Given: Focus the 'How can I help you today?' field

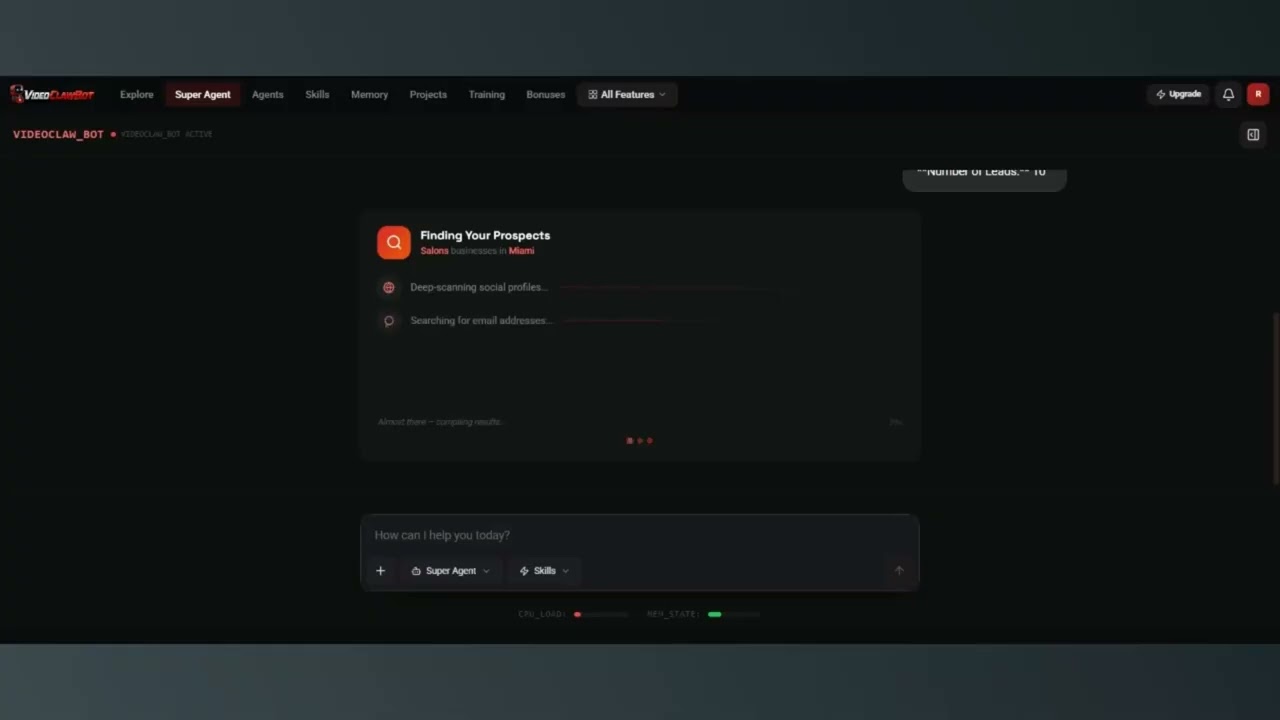Looking at the screenshot, I should point(640,535).
